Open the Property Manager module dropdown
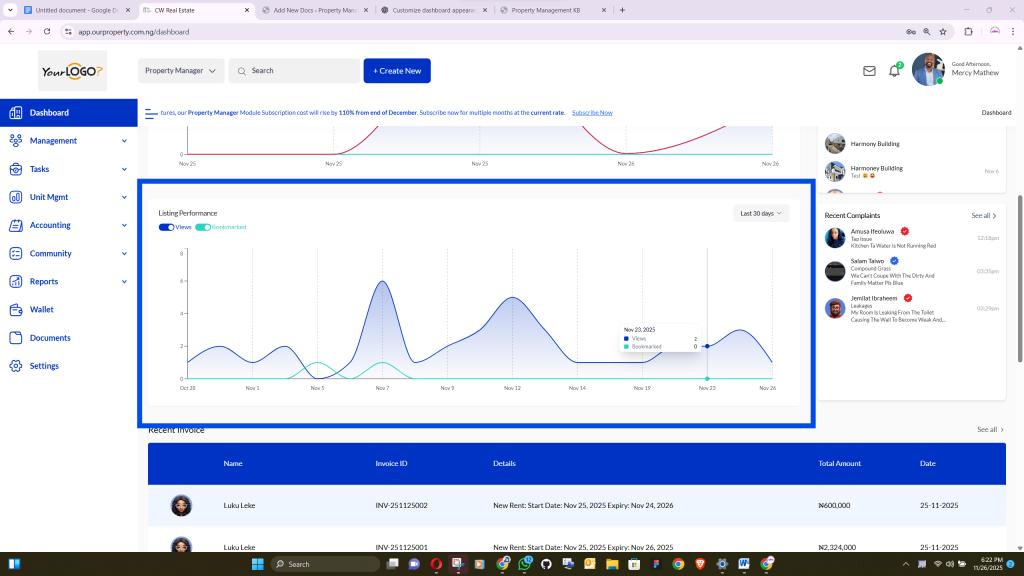 [x=181, y=71]
